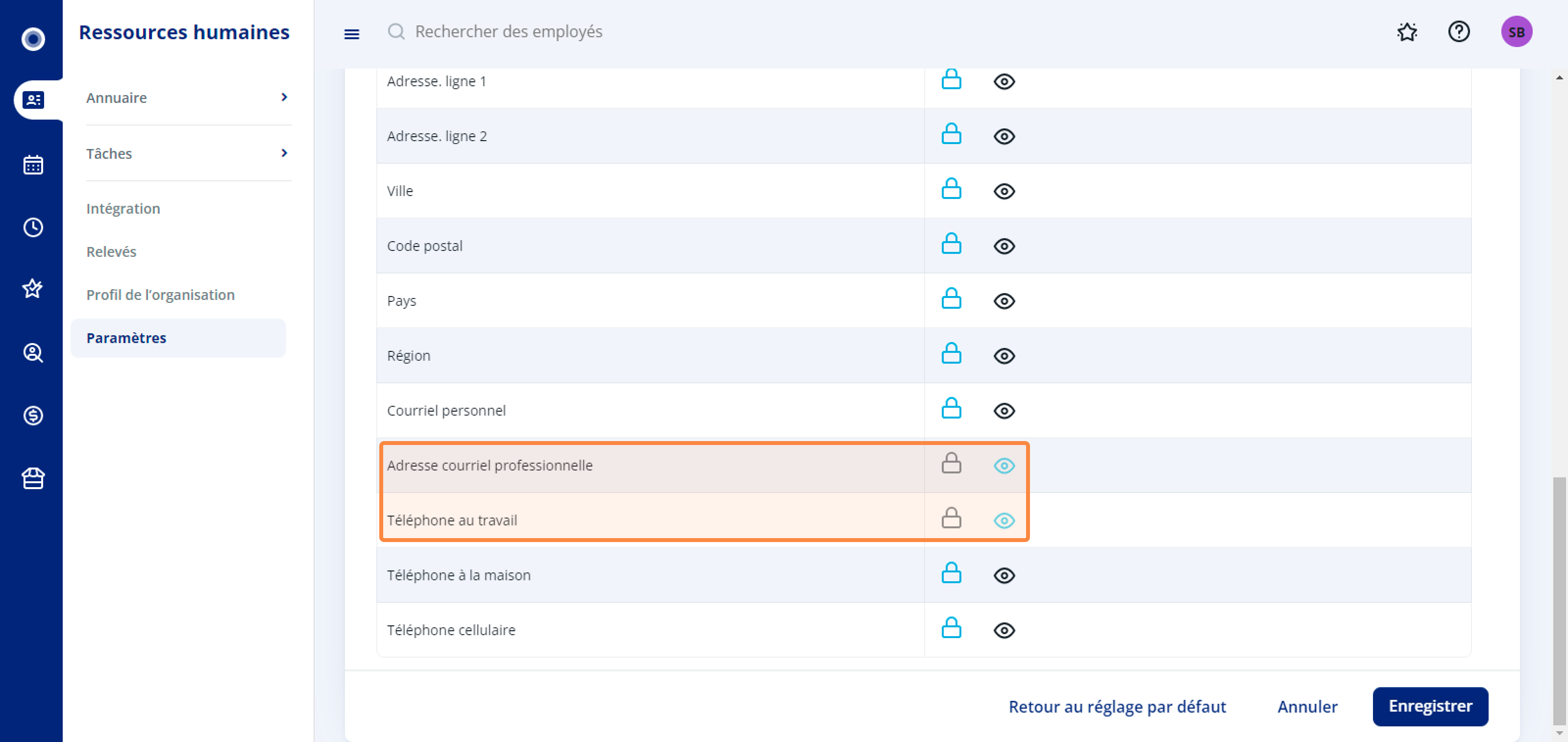Select the Ville row label
This screenshot has width=1568, height=742.
click(399, 191)
